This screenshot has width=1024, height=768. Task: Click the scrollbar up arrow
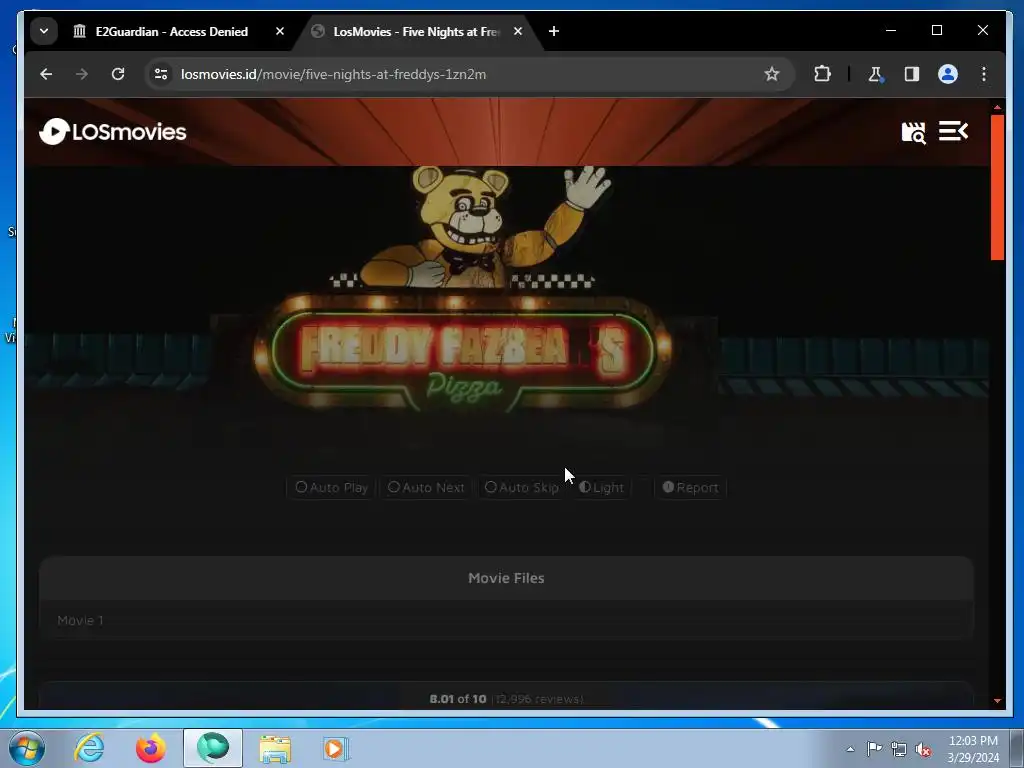click(x=997, y=106)
